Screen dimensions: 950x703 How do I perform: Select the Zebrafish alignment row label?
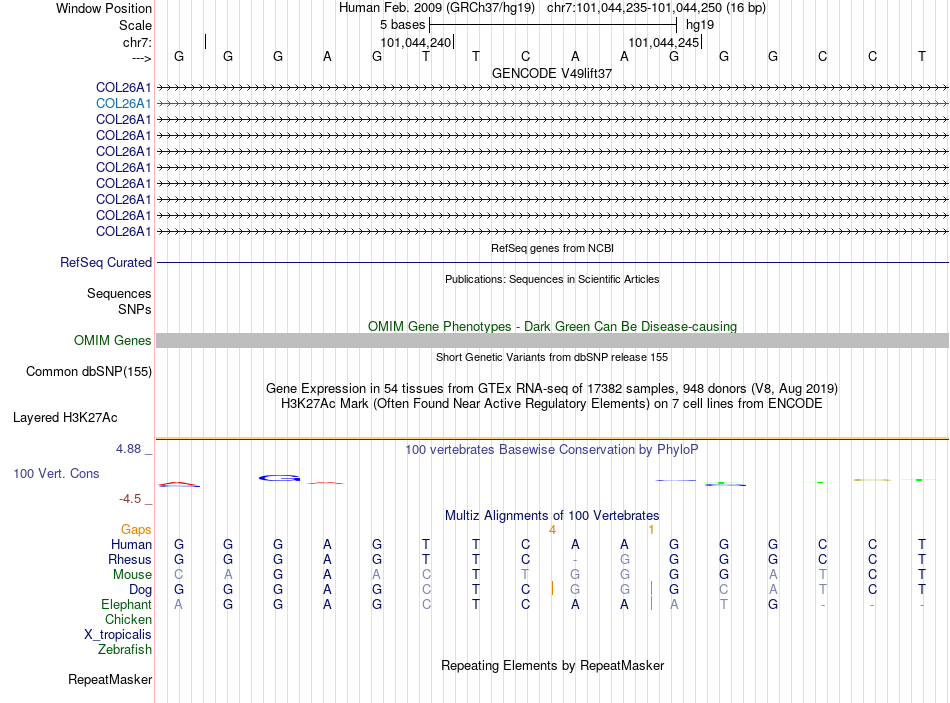click(125, 650)
